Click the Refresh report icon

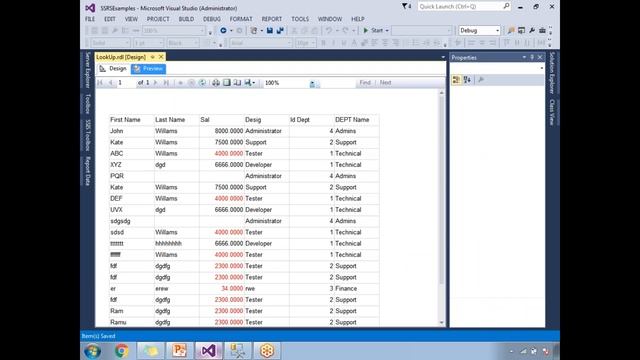202,83
